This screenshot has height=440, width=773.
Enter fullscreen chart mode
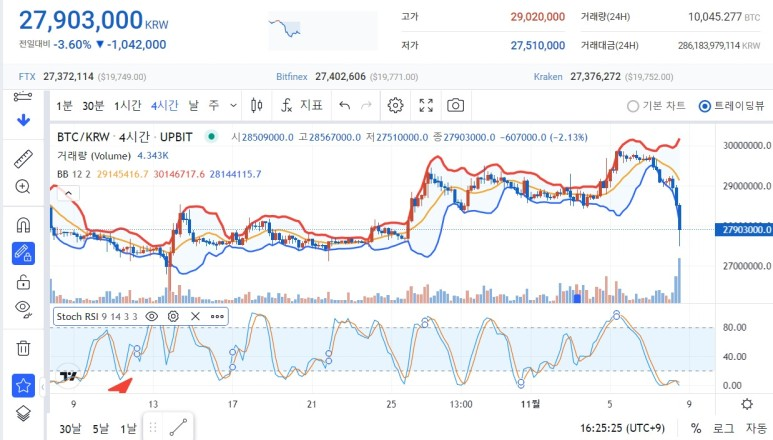click(425, 105)
